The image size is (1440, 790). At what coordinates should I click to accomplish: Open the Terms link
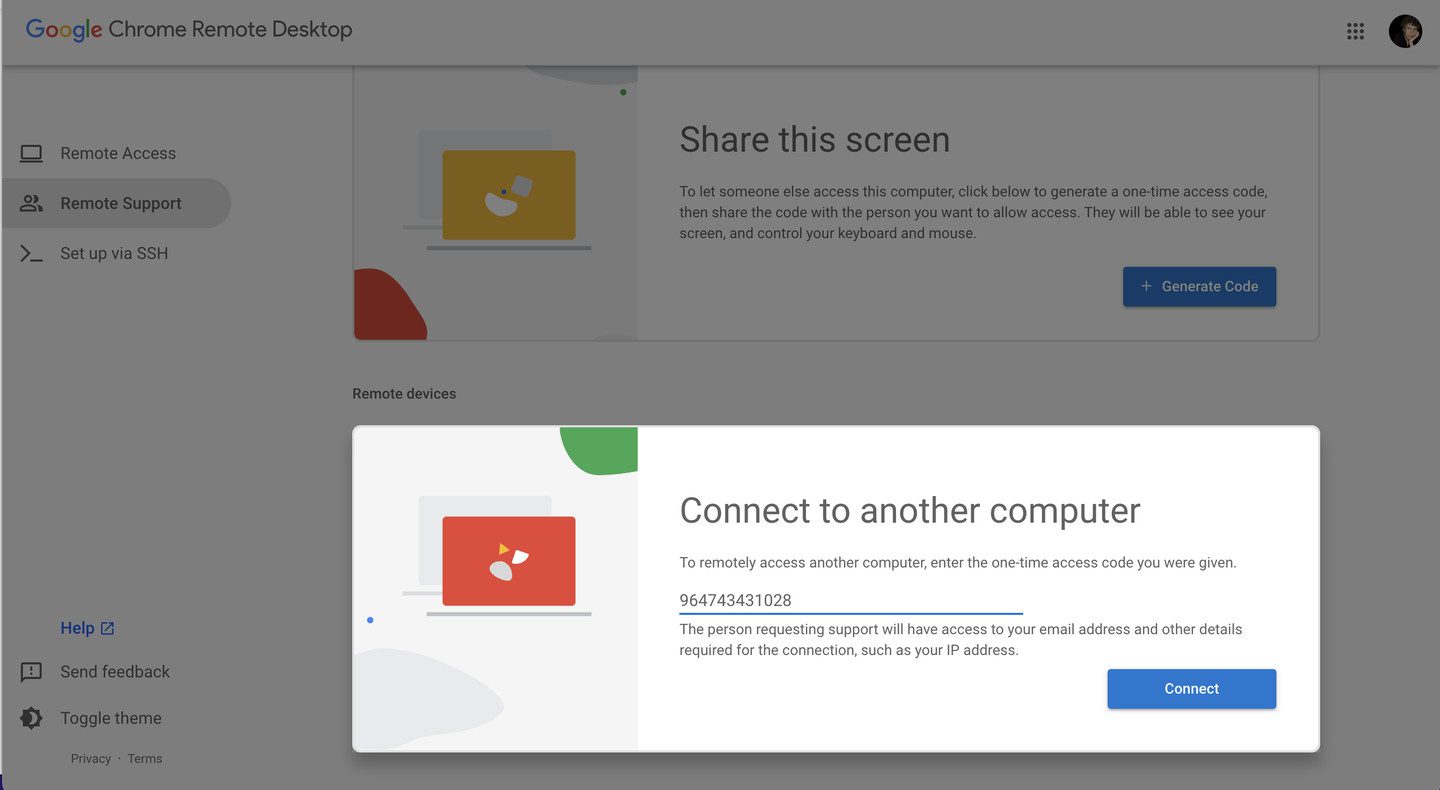pyautogui.click(x=145, y=759)
